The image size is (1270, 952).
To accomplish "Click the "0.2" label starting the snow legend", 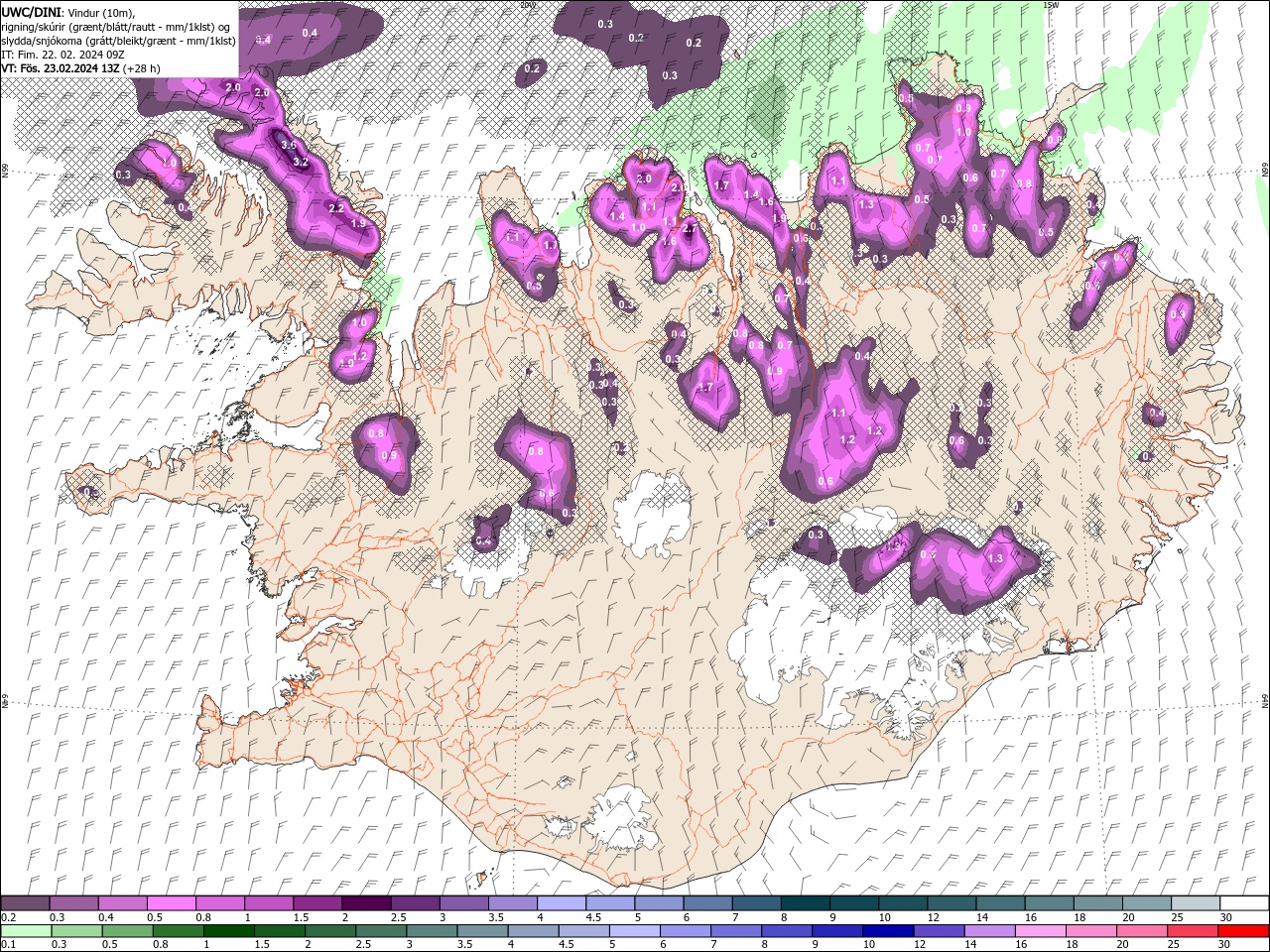I will pyautogui.click(x=8, y=917).
